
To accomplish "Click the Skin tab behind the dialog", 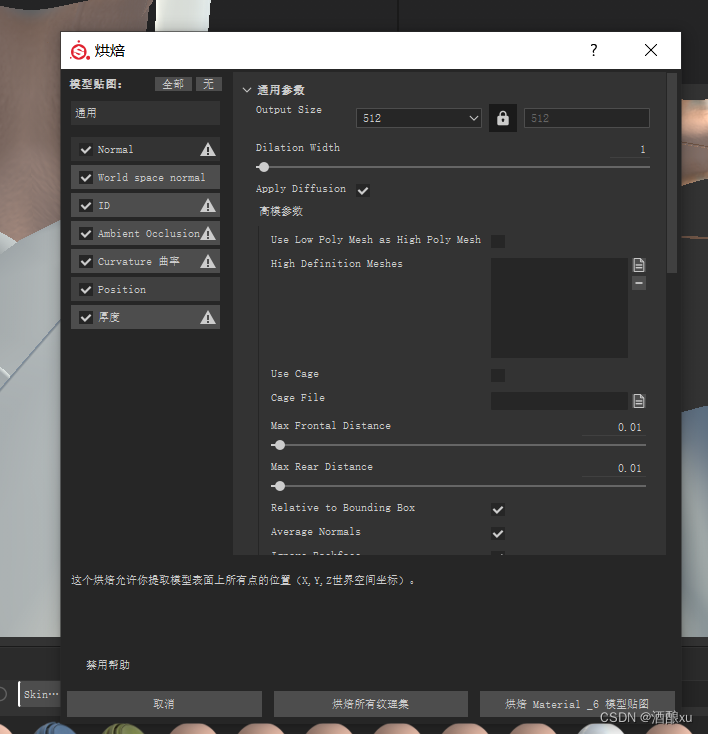I will [x=40, y=694].
